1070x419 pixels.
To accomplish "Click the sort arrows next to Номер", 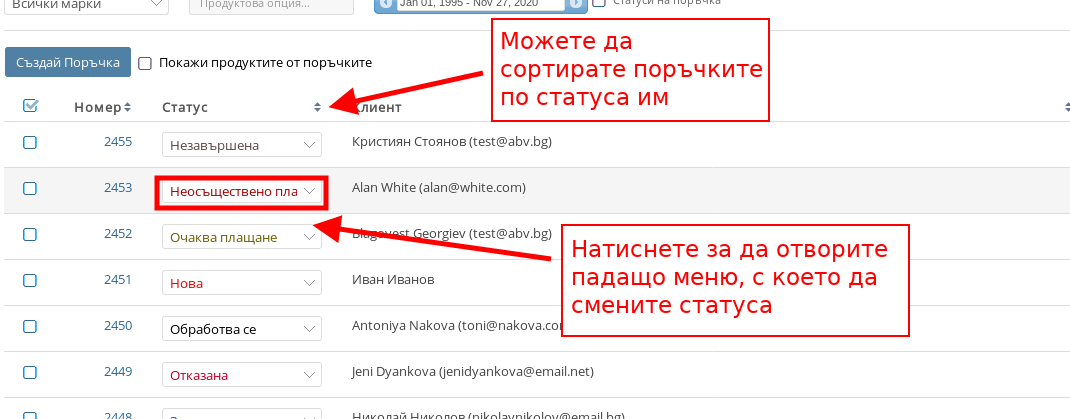I will [128, 107].
